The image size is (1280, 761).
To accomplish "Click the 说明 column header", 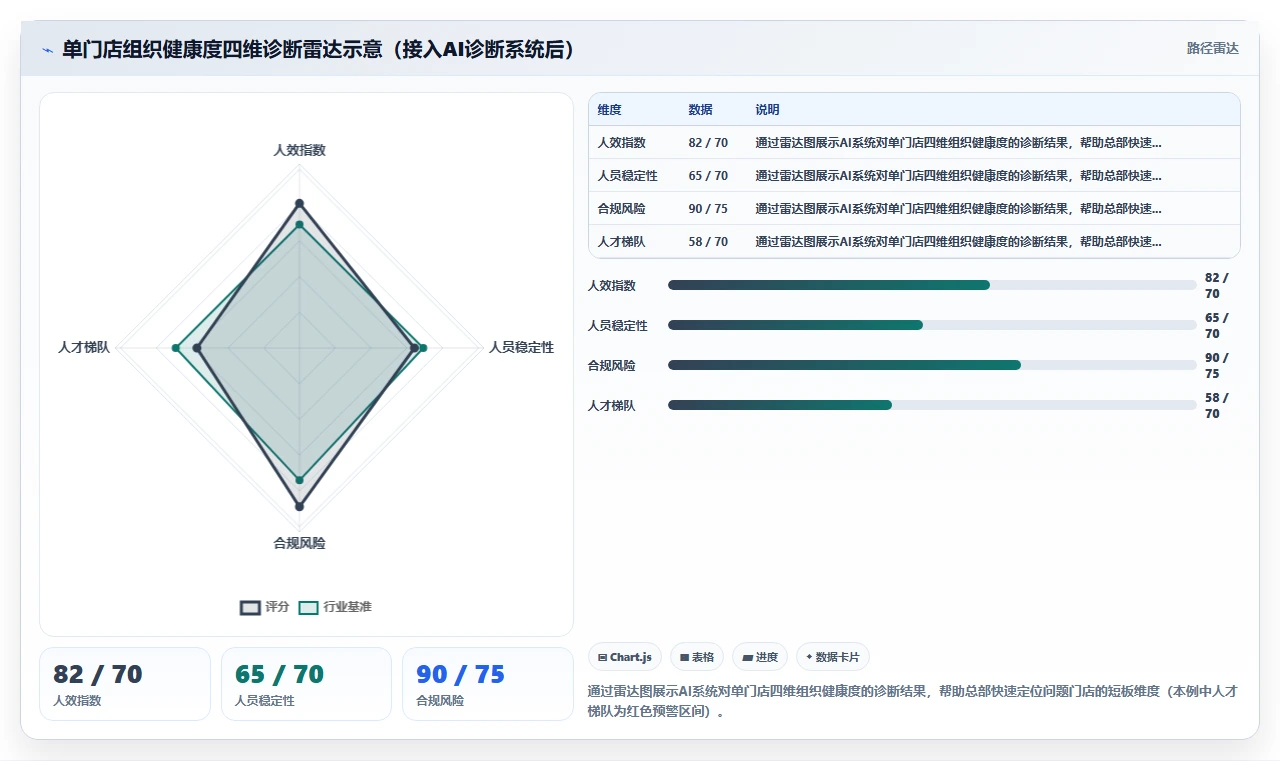I will [767, 110].
